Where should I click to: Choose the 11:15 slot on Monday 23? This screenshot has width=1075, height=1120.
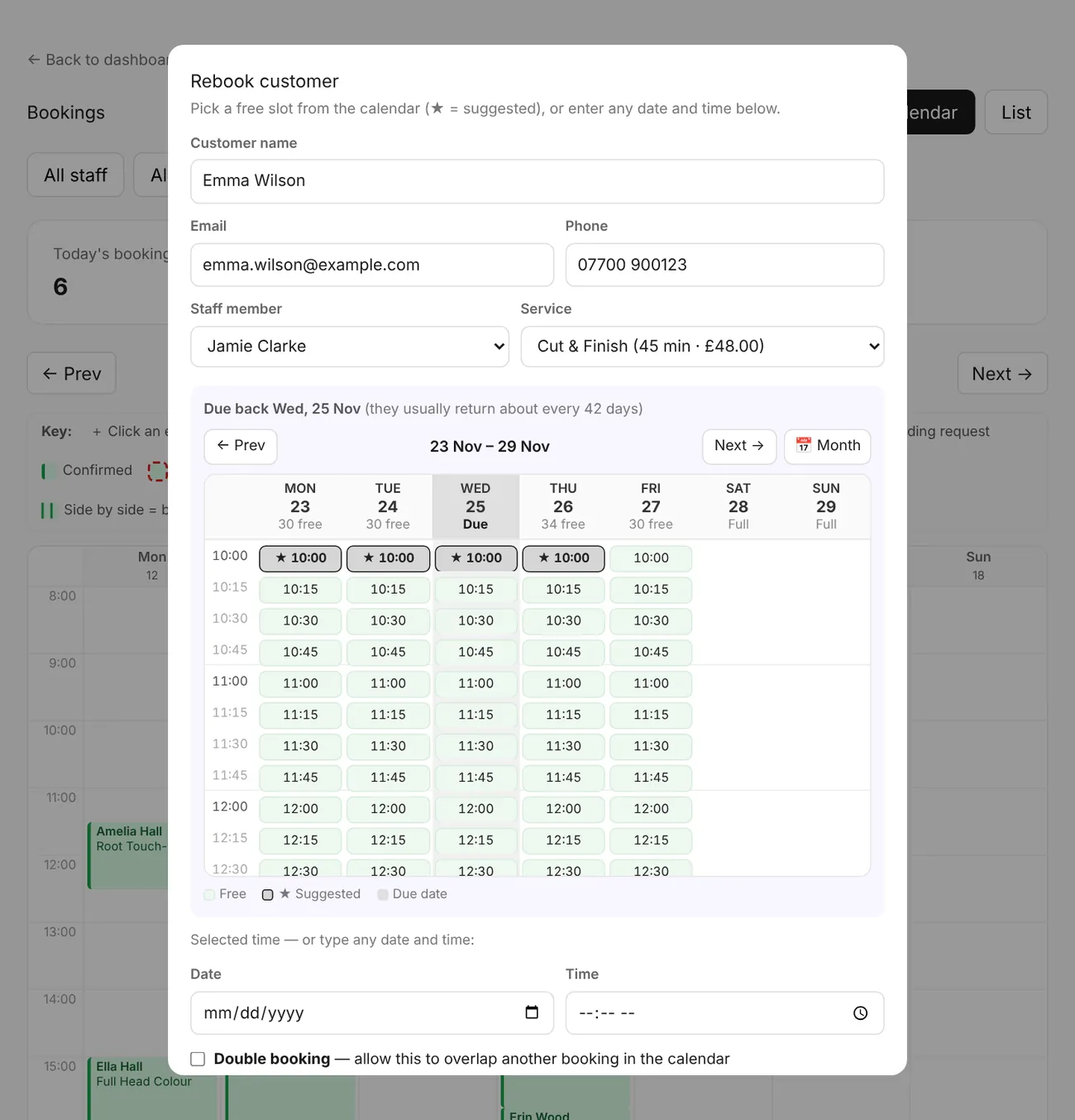tap(300, 715)
